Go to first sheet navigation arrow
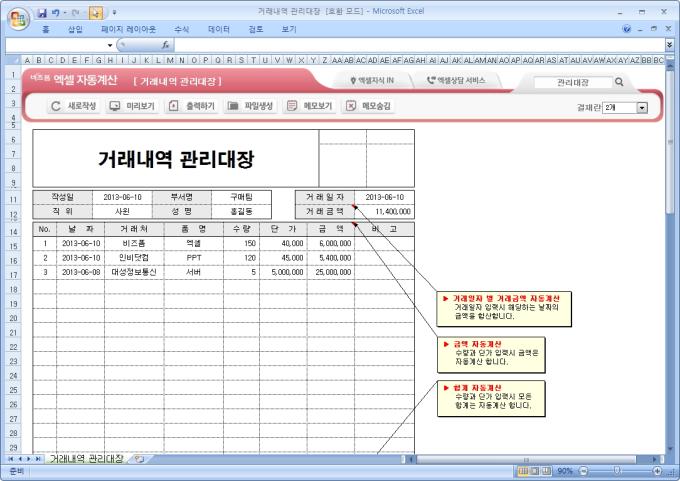This screenshot has width=680, height=481. 10,459
